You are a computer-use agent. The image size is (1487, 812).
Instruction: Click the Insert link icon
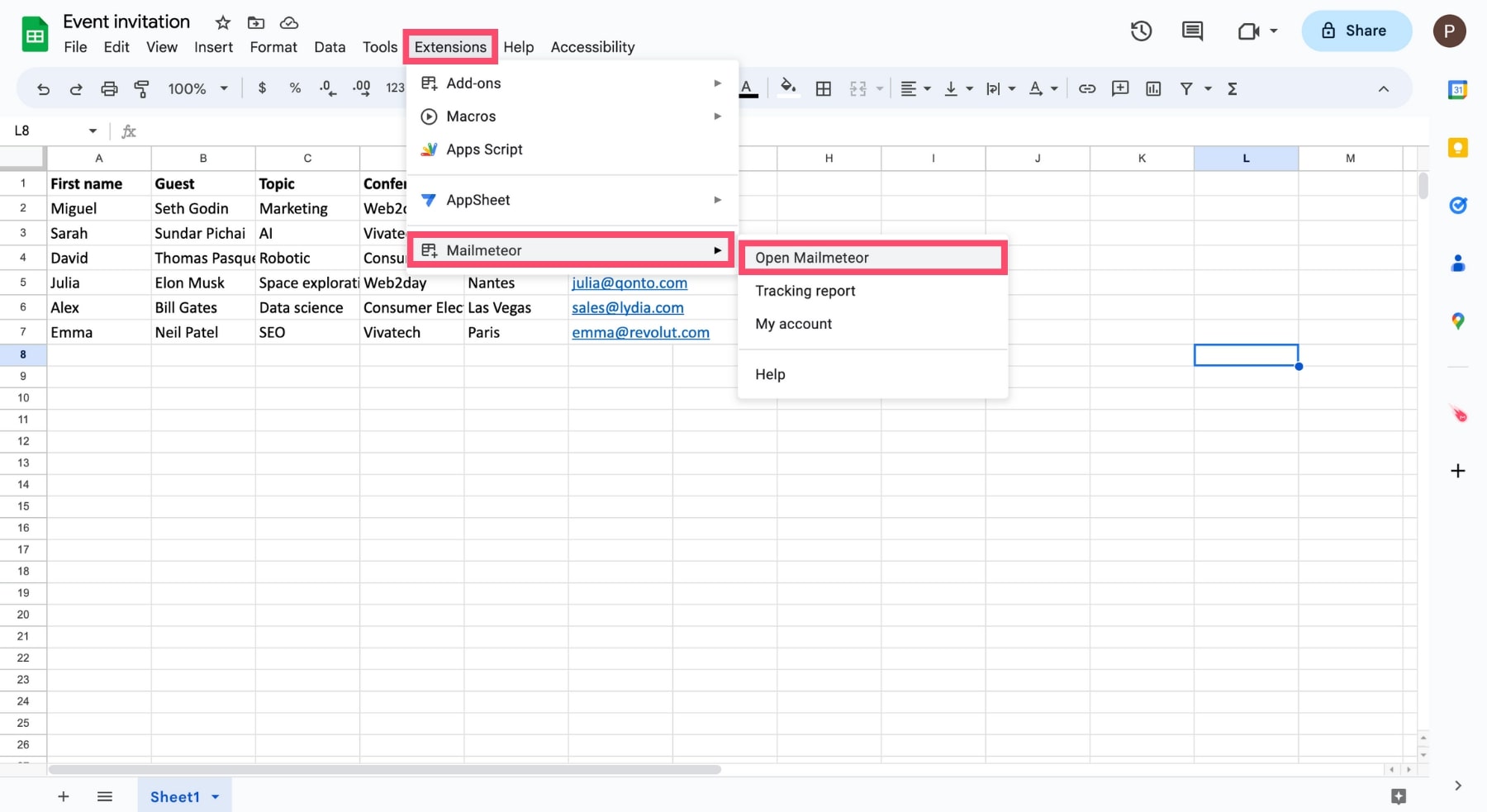click(x=1087, y=88)
